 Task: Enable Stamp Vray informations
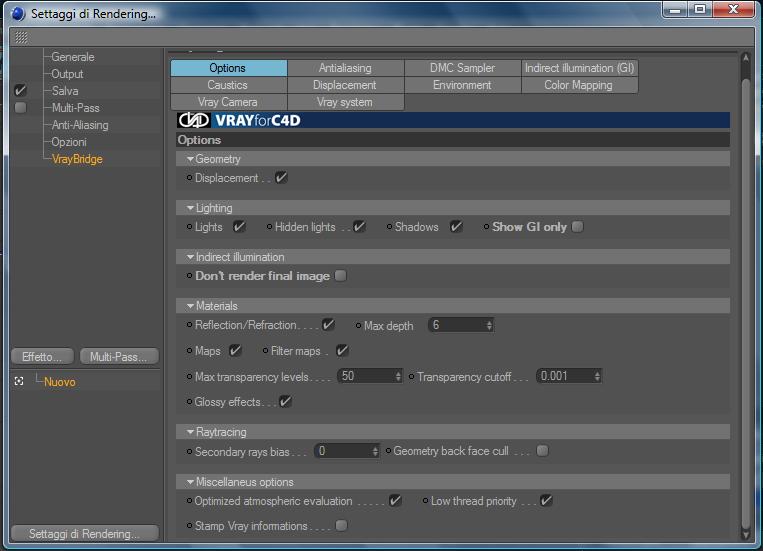point(342,526)
